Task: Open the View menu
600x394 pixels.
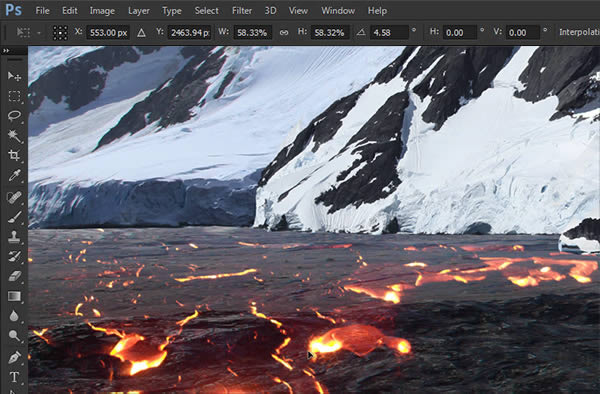Action: click(x=298, y=11)
